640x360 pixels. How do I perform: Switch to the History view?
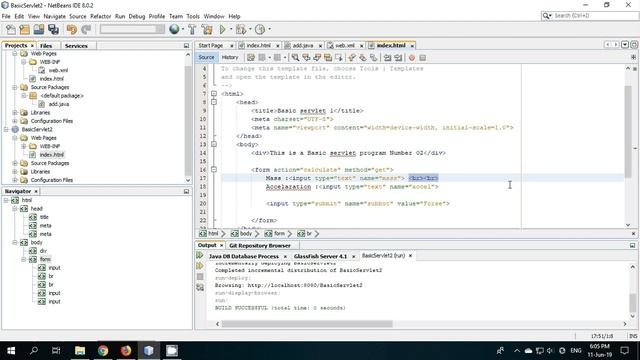tap(230, 58)
